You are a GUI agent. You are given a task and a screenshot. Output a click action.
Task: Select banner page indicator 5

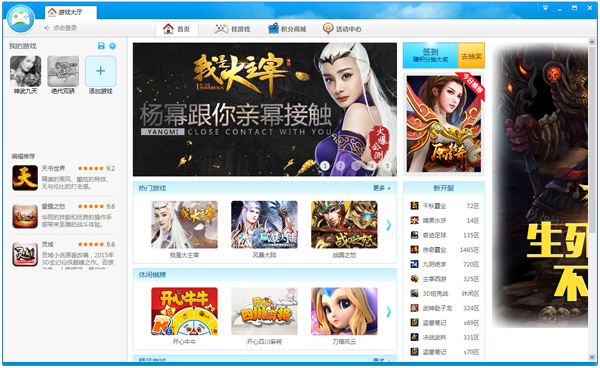(x=387, y=166)
